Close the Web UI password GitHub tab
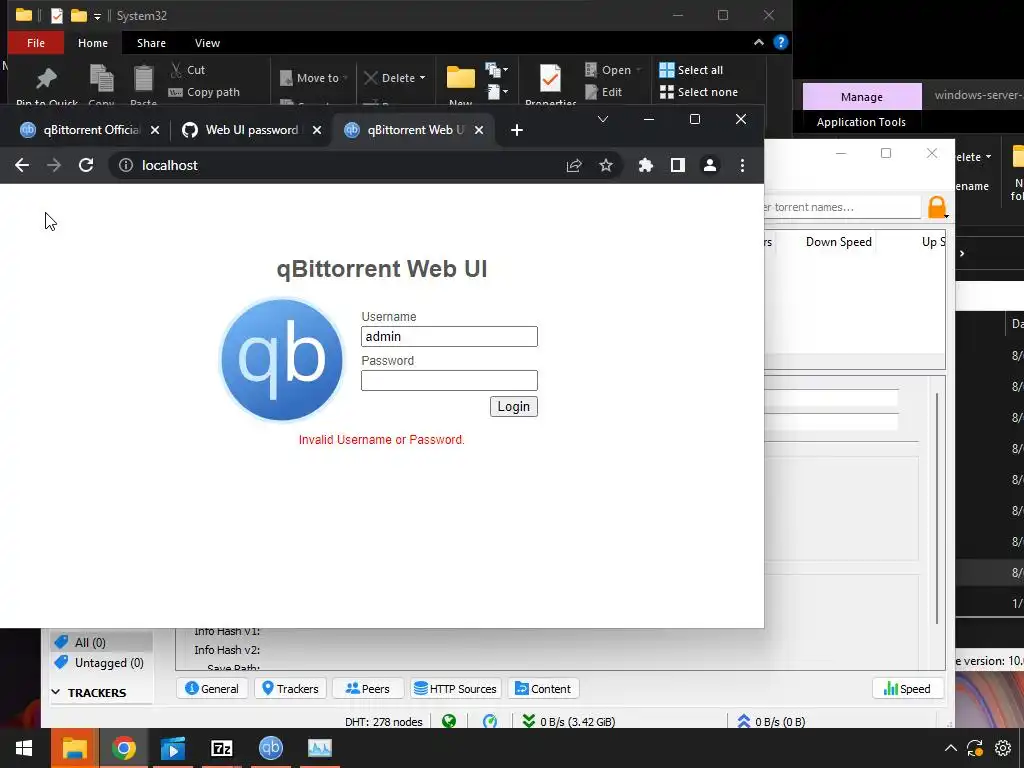 tap(317, 130)
